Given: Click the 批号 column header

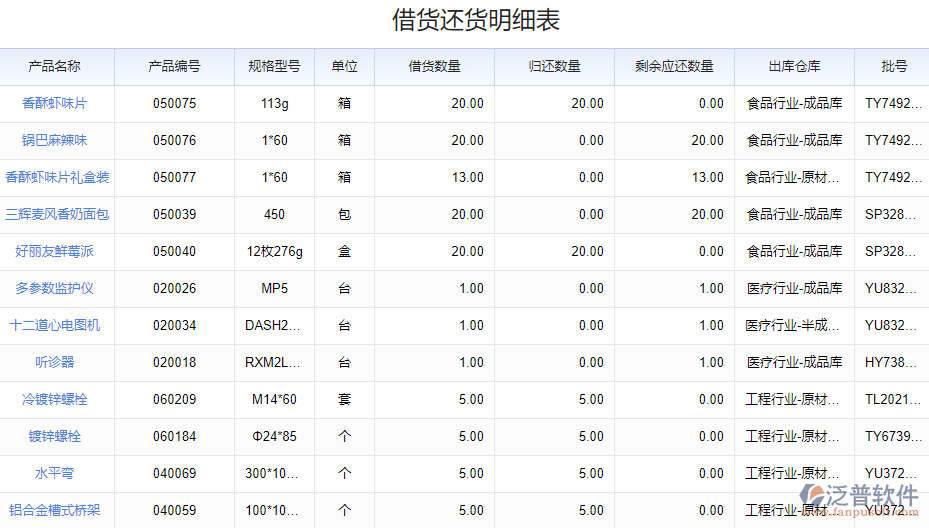Looking at the screenshot, I should tap(894, 66).
